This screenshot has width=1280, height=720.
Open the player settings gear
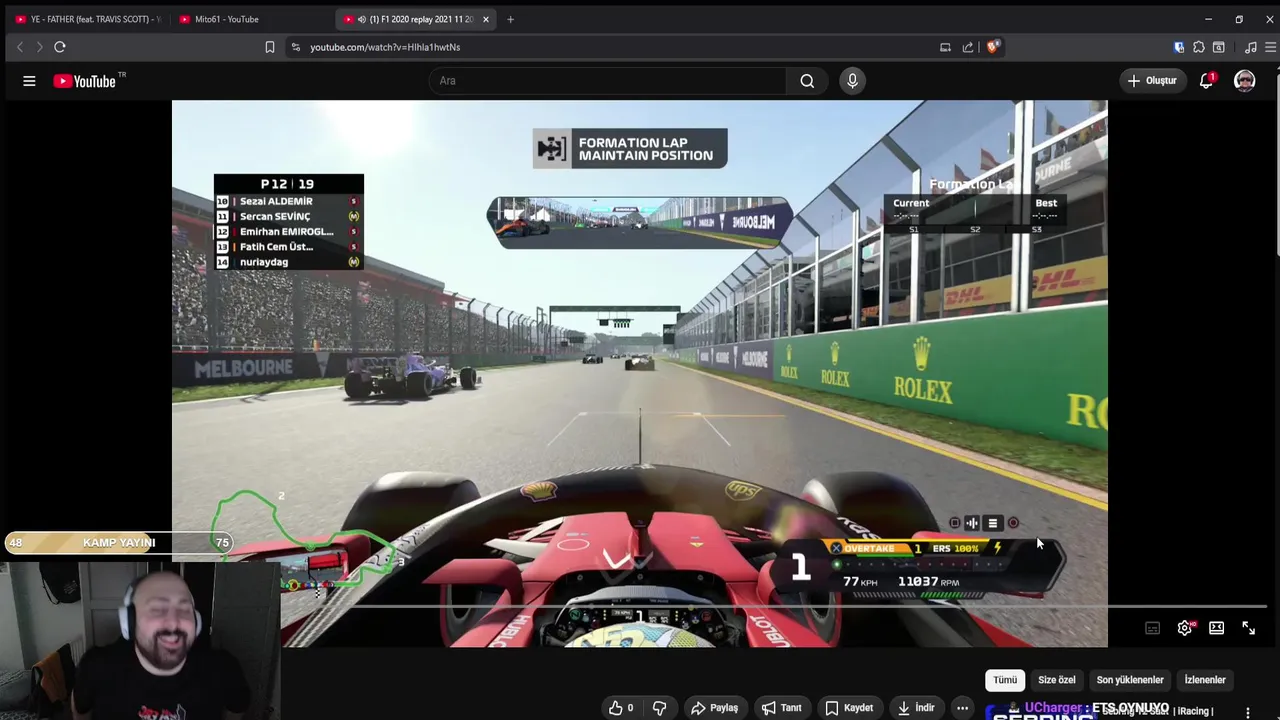tap(1185, 628)
